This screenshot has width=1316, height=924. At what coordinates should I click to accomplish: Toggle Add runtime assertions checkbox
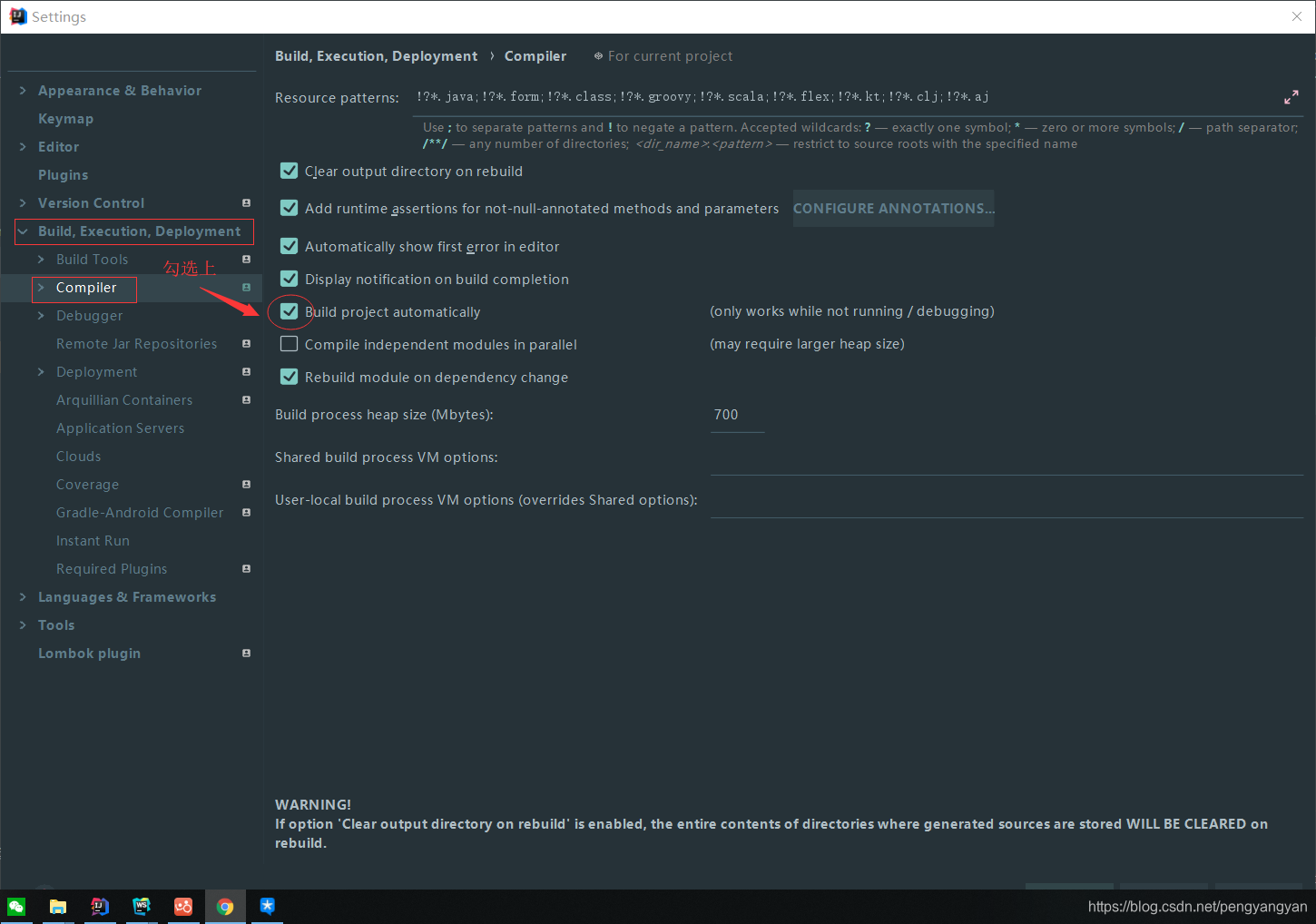[x=290, y=208]
